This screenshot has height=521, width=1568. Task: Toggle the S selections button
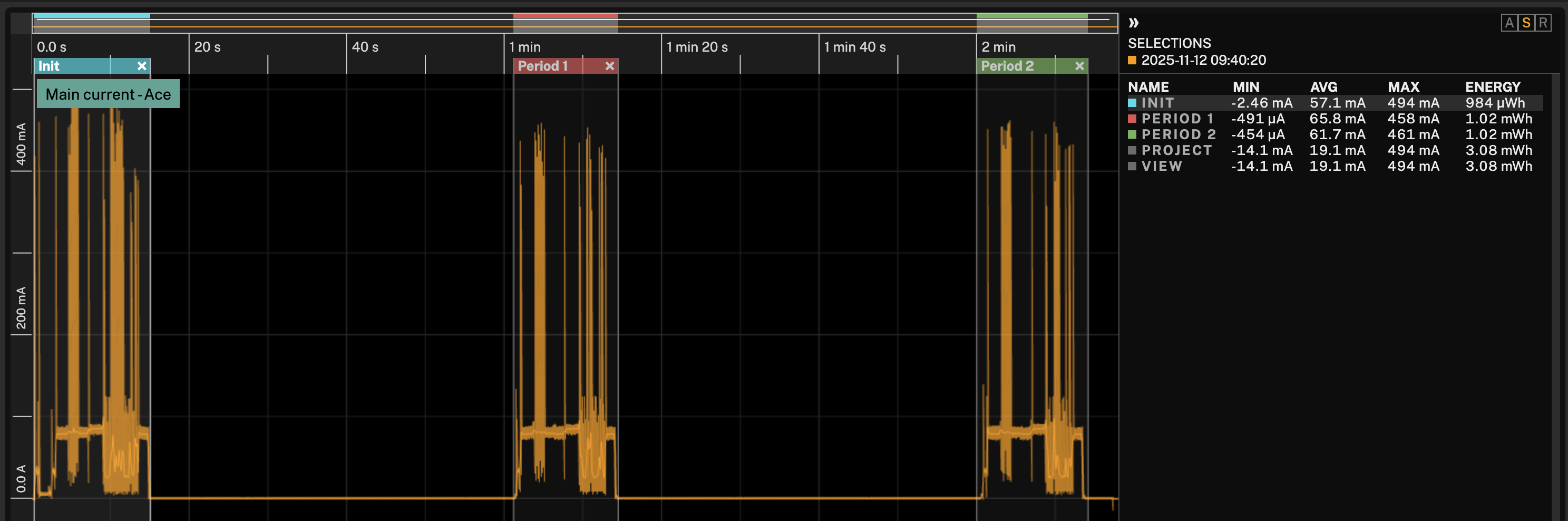pyautogui.click(x=1526, y=23)
